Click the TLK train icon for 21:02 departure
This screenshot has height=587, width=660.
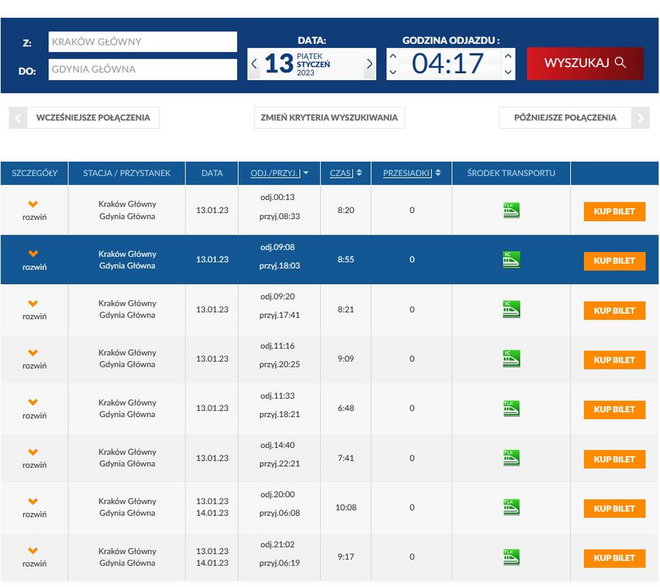[511, 557]
